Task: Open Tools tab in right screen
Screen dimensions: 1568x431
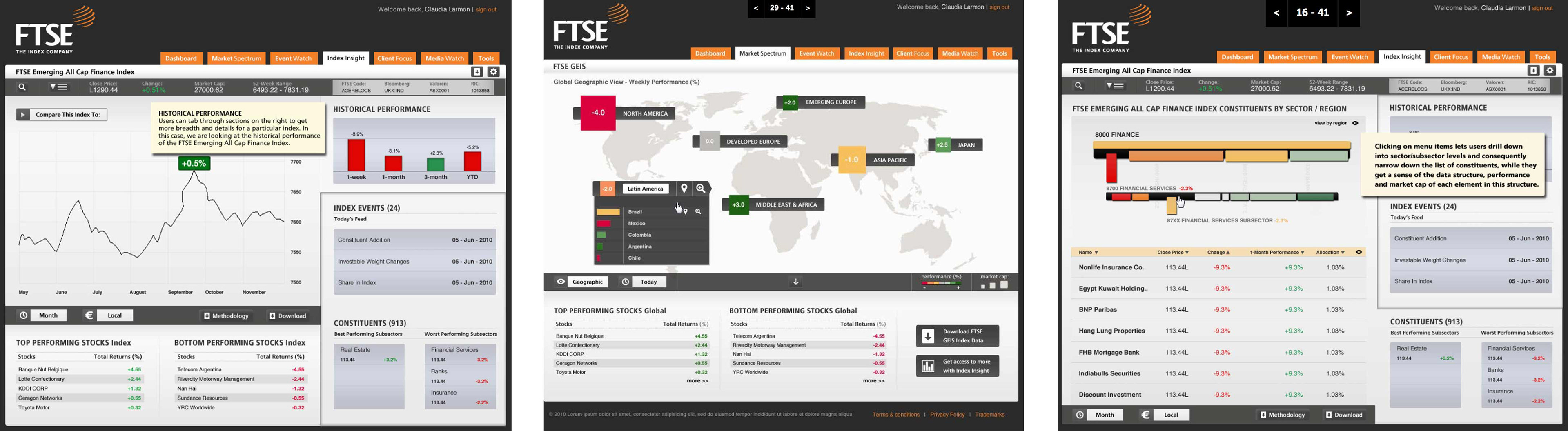Action: [1542, 57]
